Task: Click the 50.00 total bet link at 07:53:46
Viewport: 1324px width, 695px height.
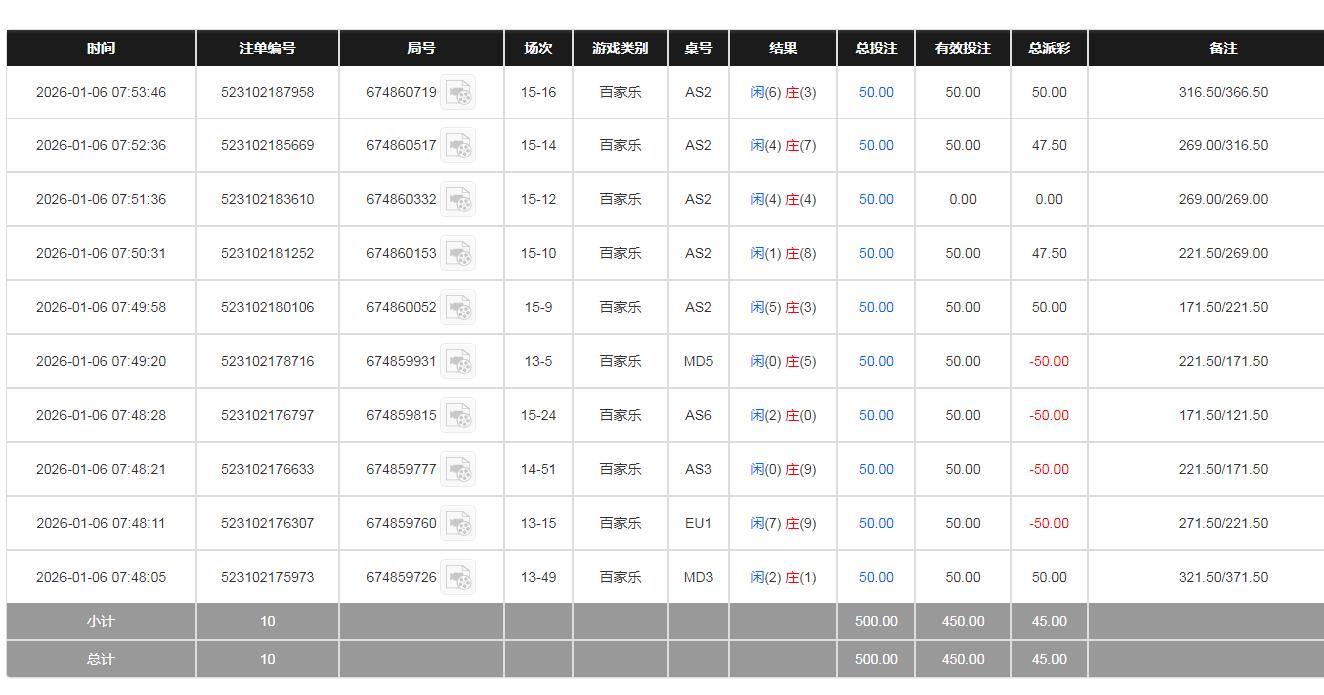Action: pos(876,93)
